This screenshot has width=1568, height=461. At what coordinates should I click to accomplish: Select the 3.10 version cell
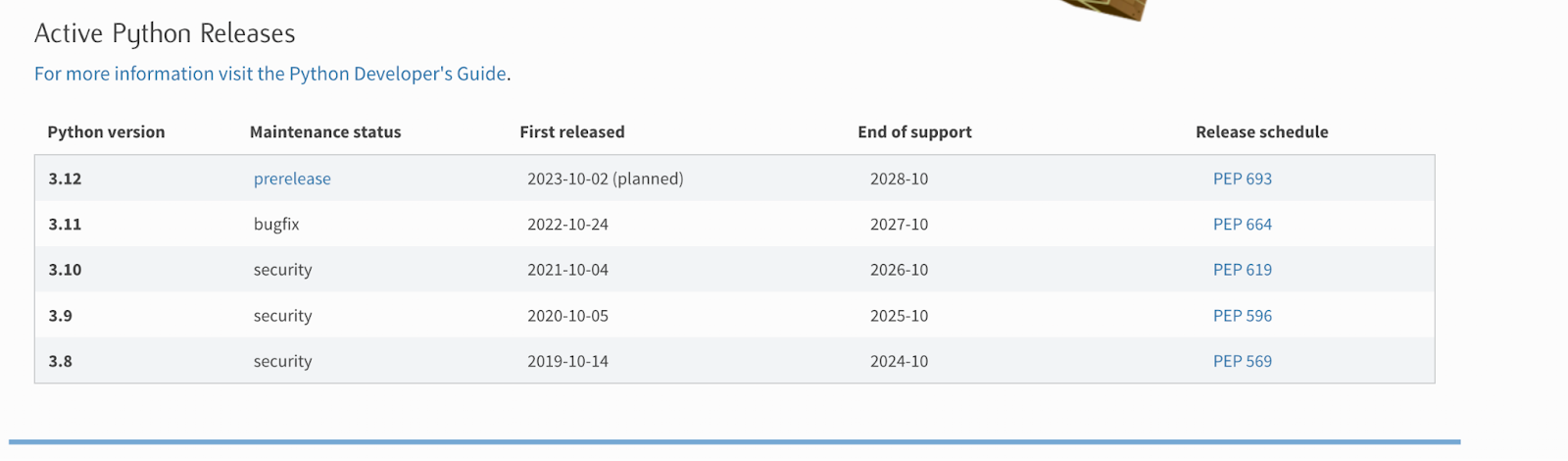coord(65,270)
